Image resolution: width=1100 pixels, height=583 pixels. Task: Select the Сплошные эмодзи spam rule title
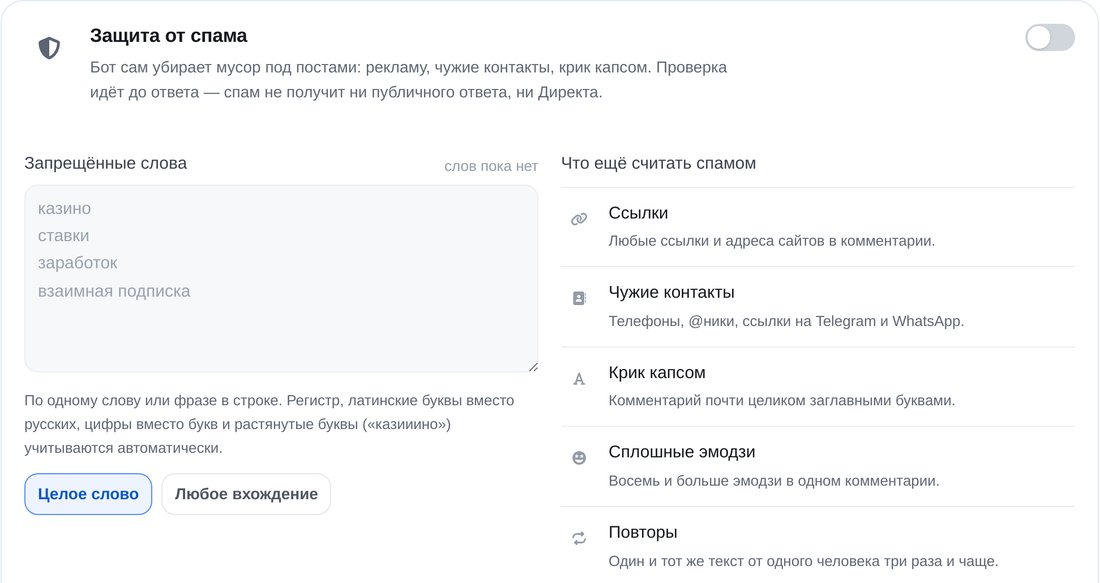pos(682,452)
